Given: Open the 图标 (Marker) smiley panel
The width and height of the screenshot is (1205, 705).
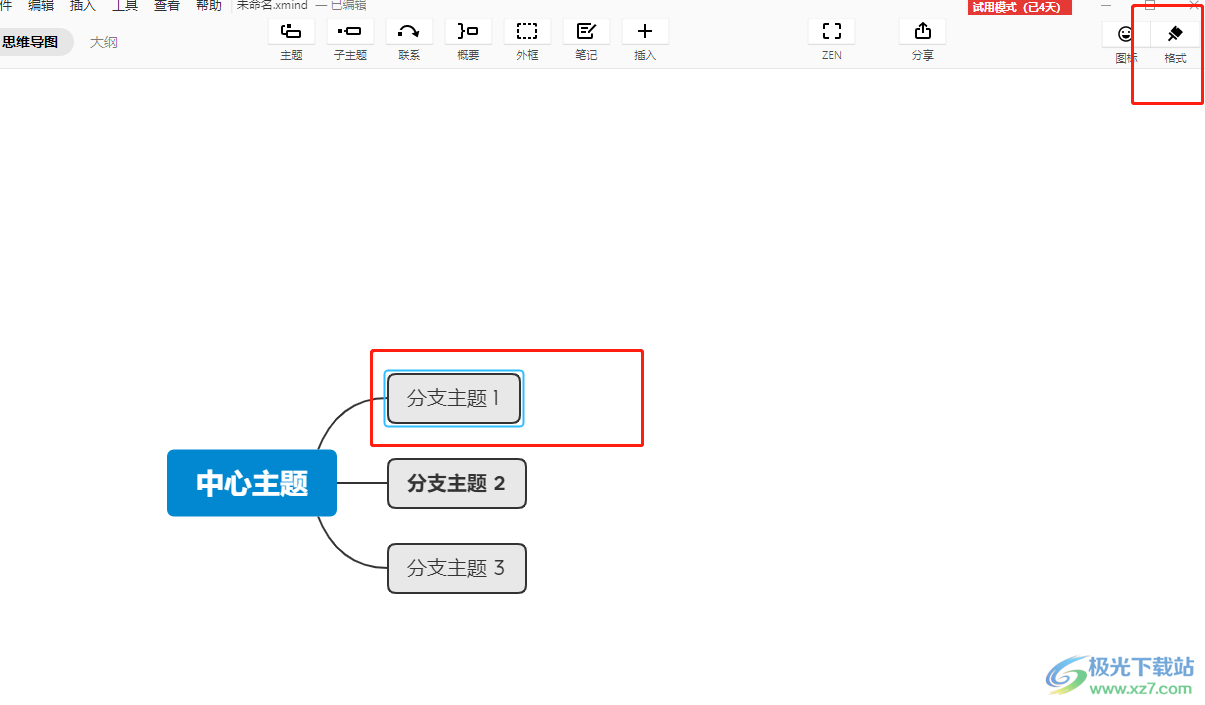Looking at the screenshot, I should coord(1126,34).
